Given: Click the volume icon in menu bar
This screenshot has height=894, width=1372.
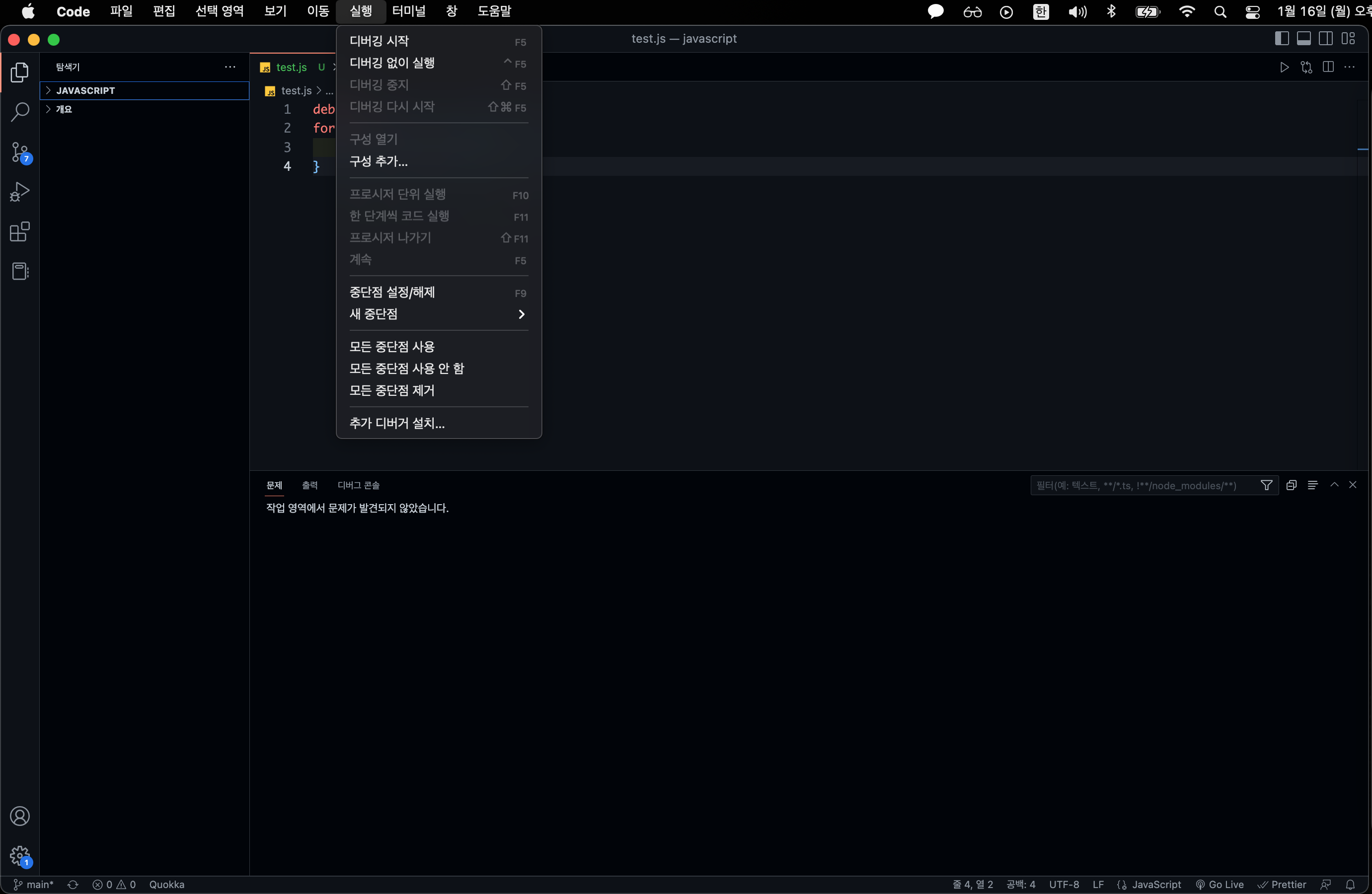Looking at the screenshot, I should click(x=1077, y=11).
